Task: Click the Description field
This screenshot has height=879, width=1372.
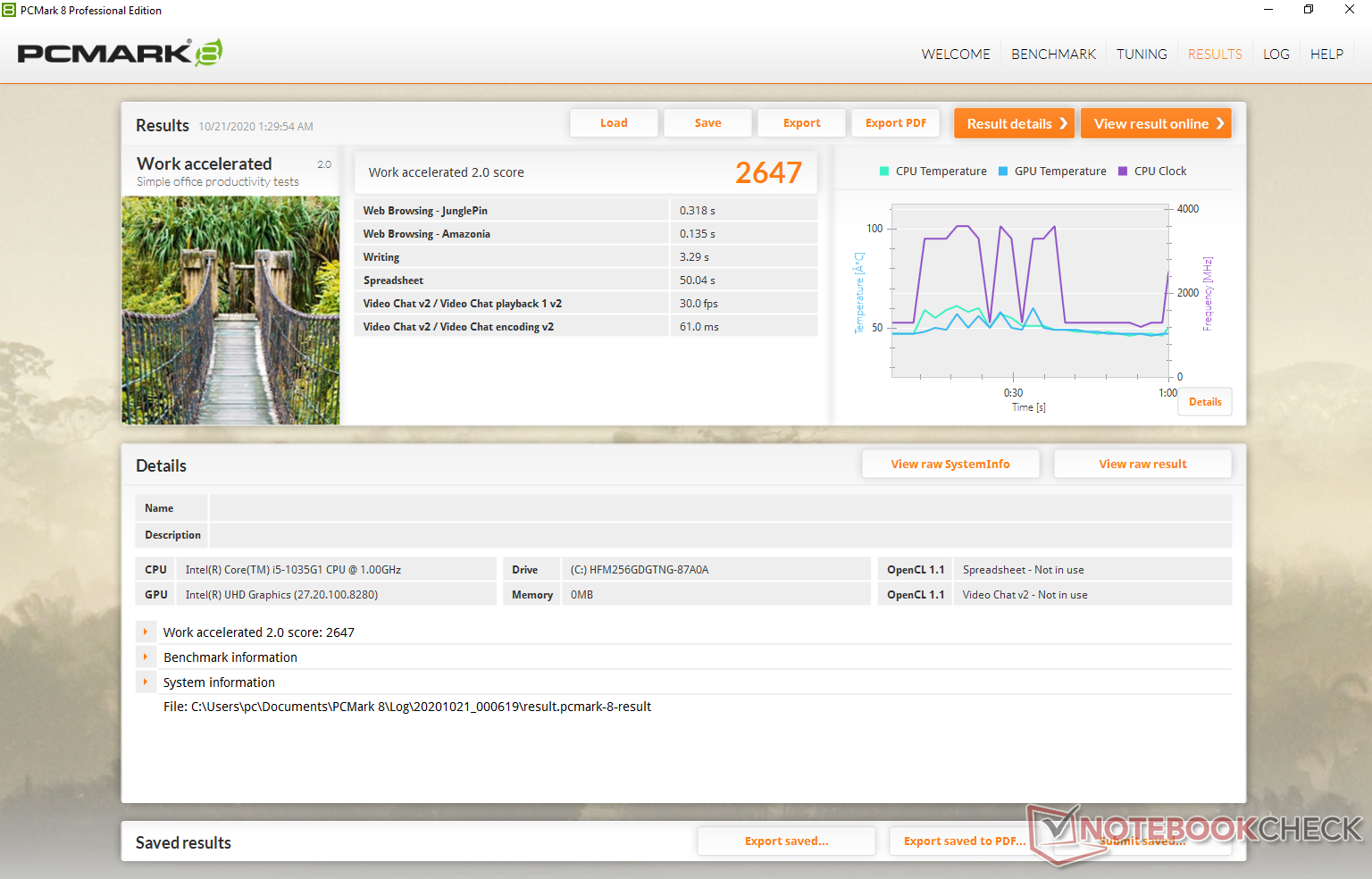Action: click(720, 535)
